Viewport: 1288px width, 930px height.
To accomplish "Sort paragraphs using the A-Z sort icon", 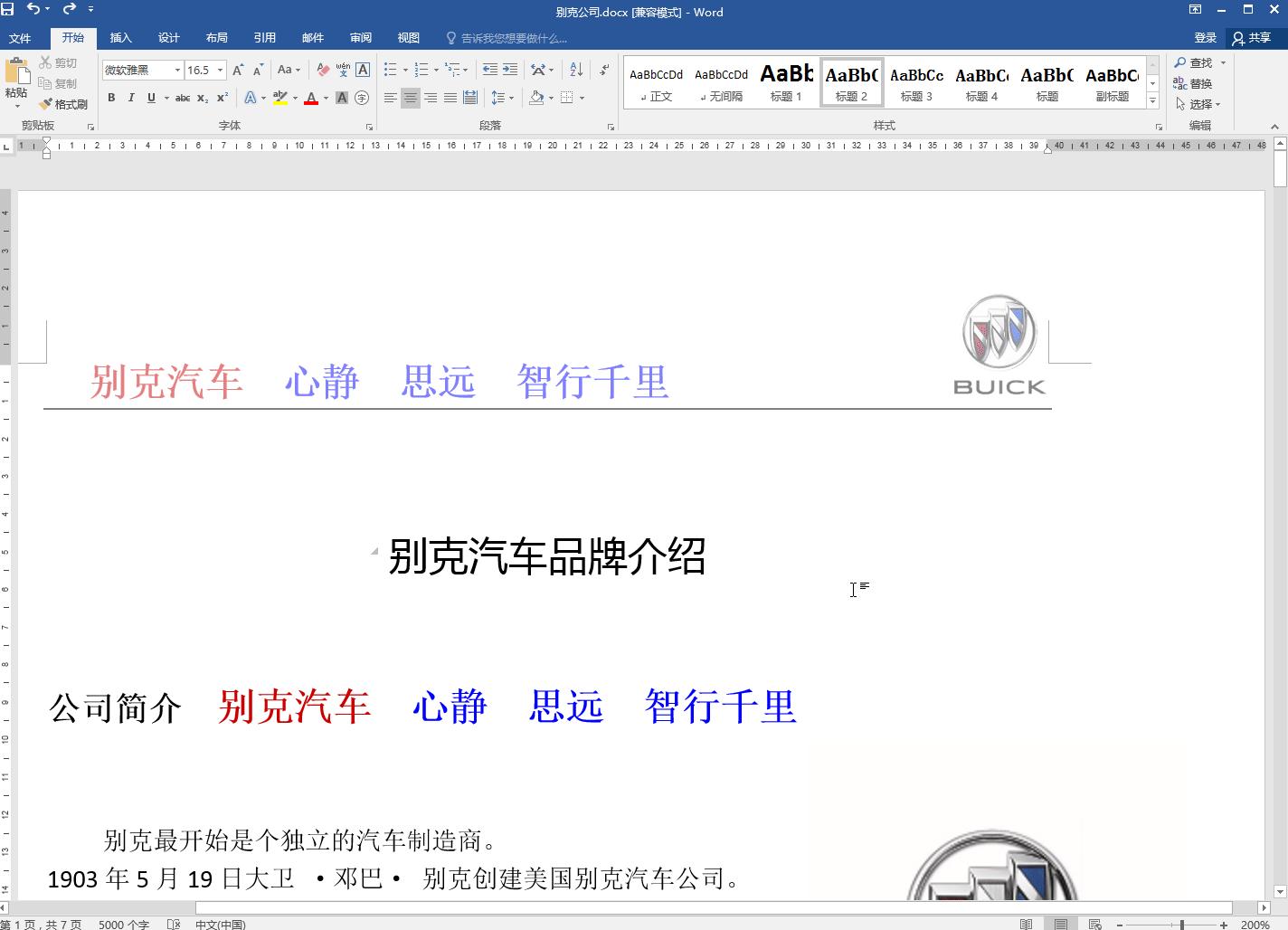I will pos(576,69).
